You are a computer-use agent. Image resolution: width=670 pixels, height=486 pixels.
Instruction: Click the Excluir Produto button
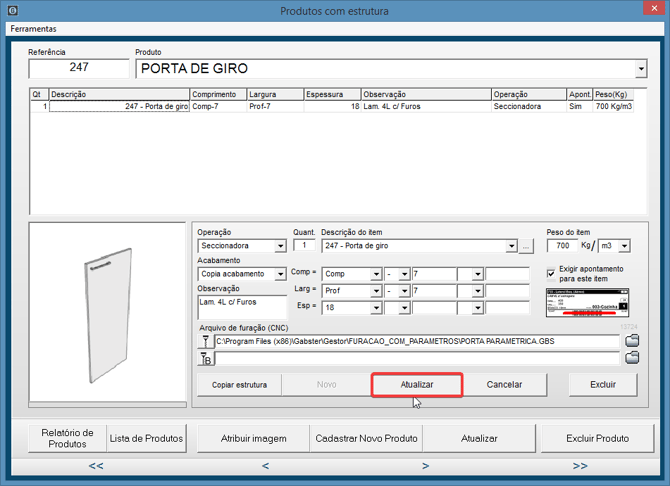[x=599, y=438]
